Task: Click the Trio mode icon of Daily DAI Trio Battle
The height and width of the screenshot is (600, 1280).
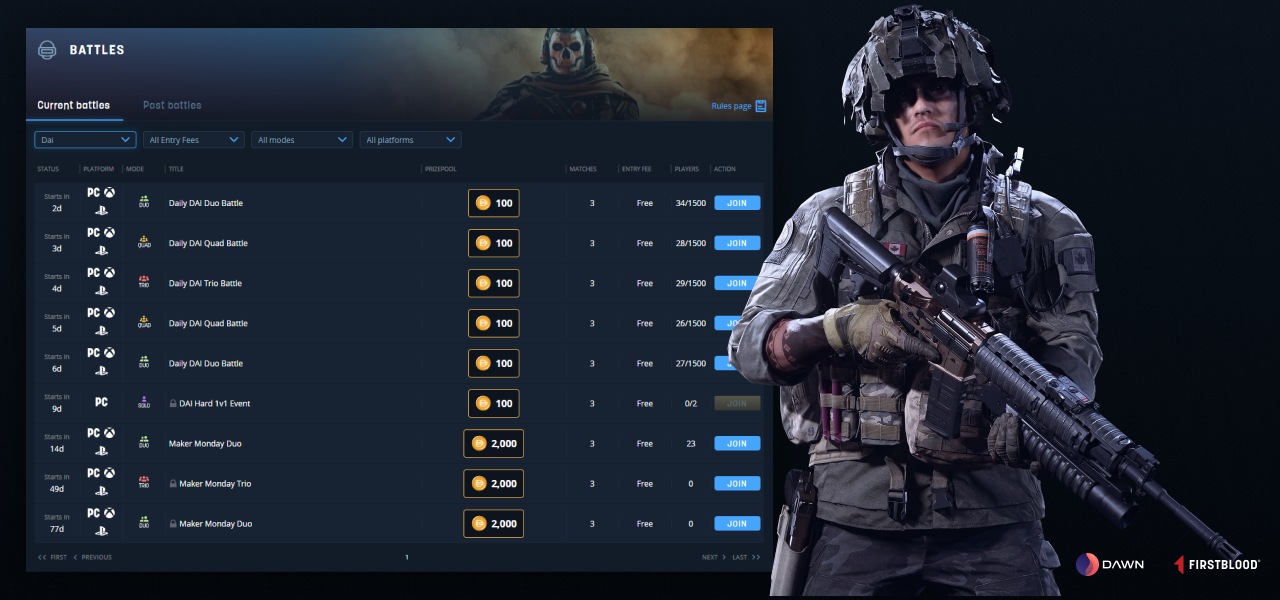Action: click(x=144, y=283)
